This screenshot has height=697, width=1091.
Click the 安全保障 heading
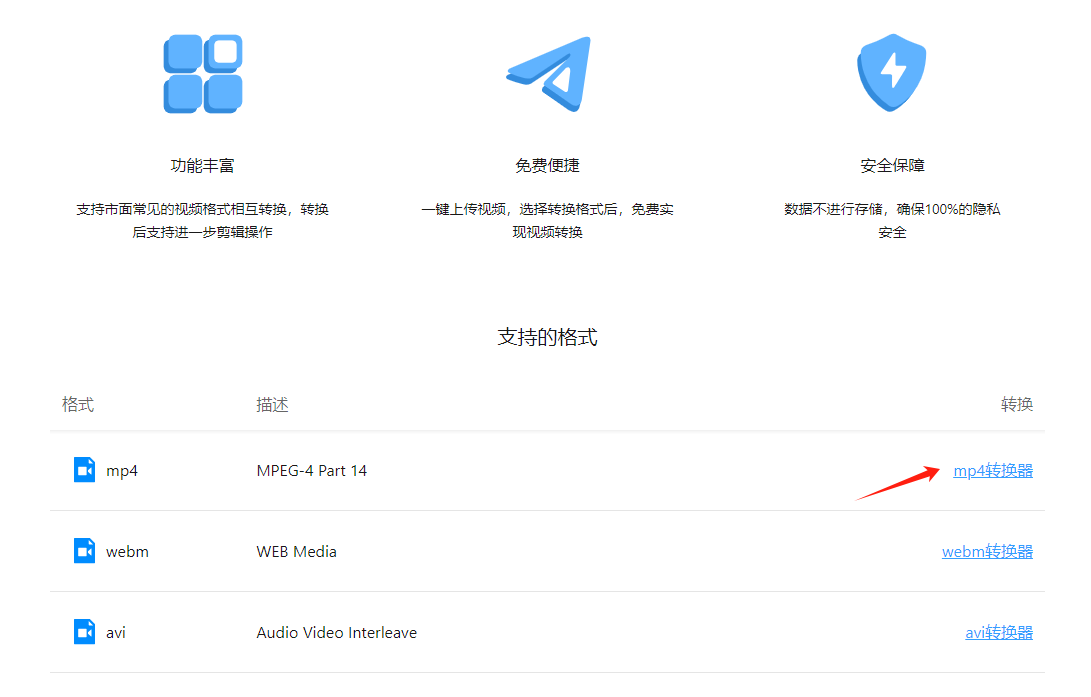pyautogui.click(x=892, y=166)
